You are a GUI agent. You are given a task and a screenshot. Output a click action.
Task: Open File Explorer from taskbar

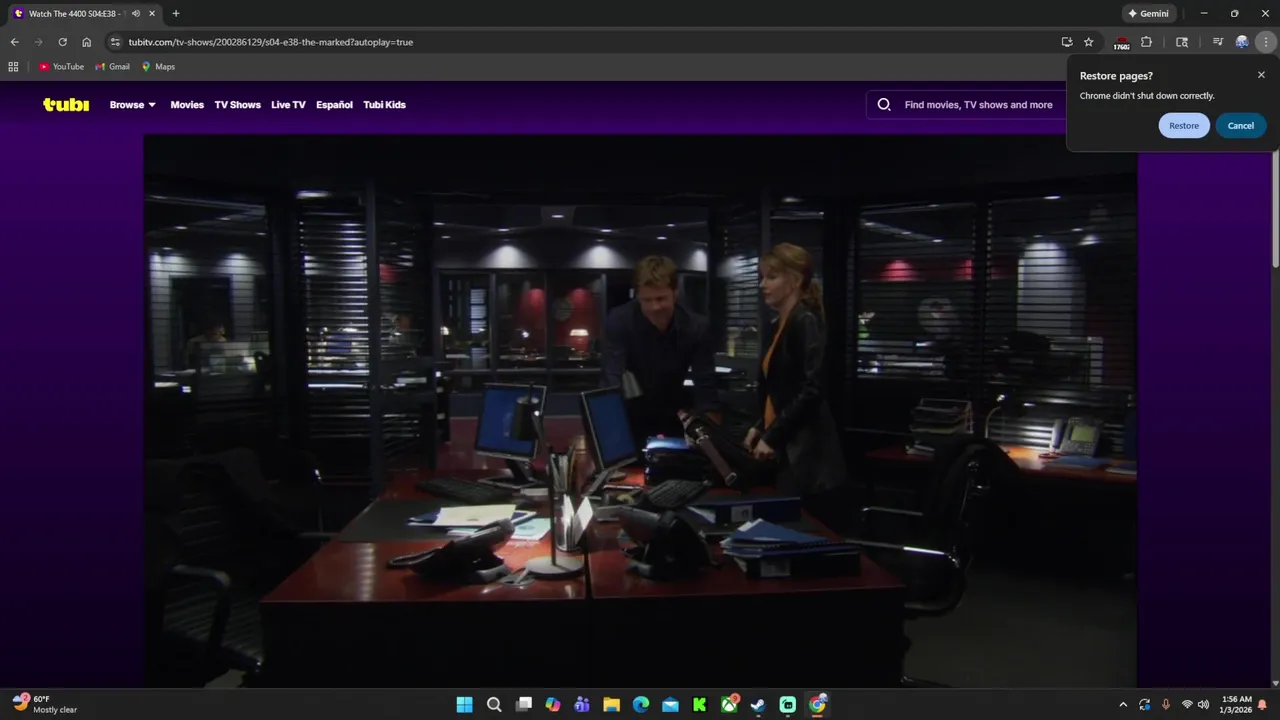tap(611, 704)
